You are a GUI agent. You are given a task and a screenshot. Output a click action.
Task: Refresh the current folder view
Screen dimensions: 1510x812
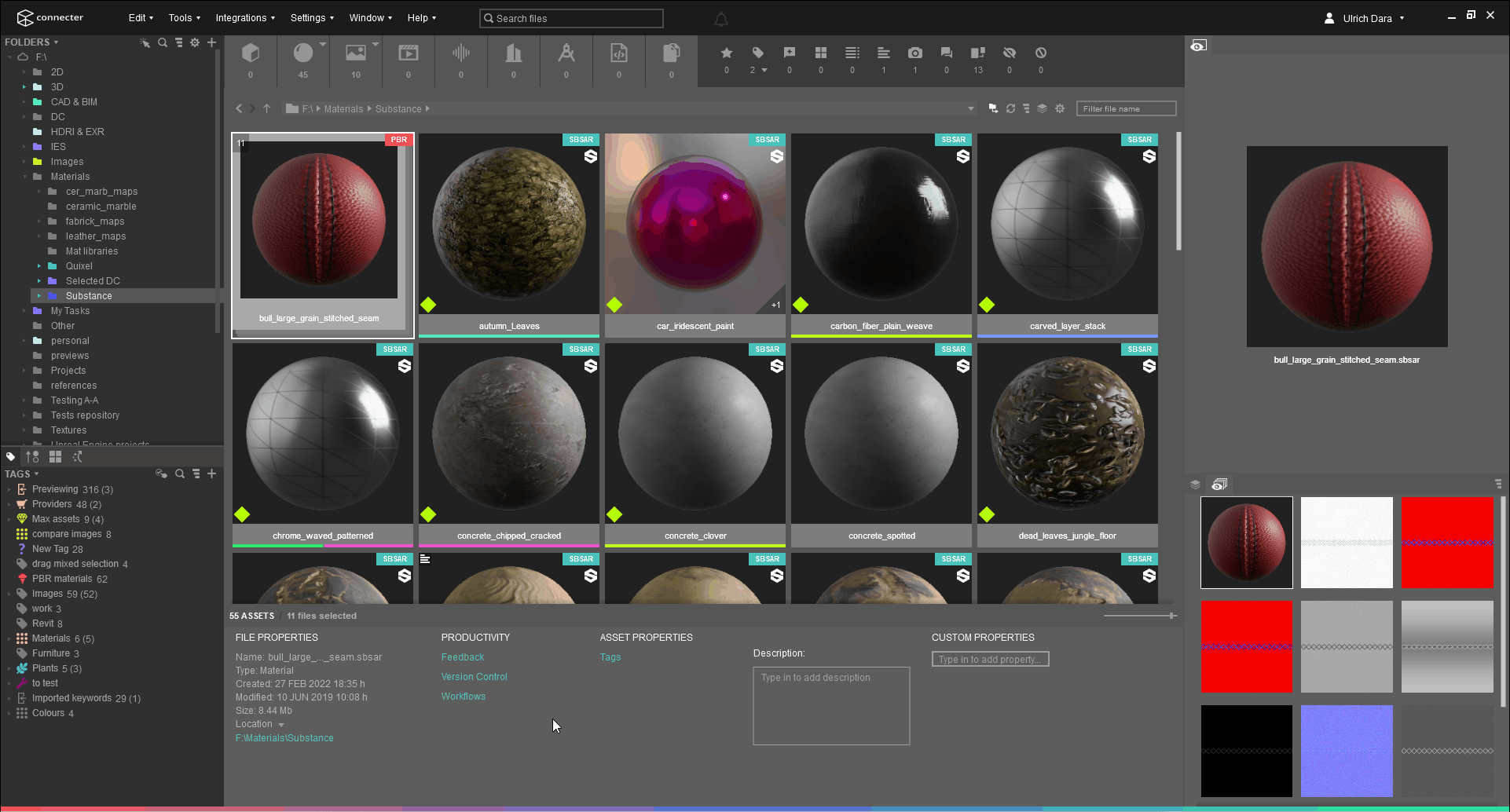point(1010,109)
